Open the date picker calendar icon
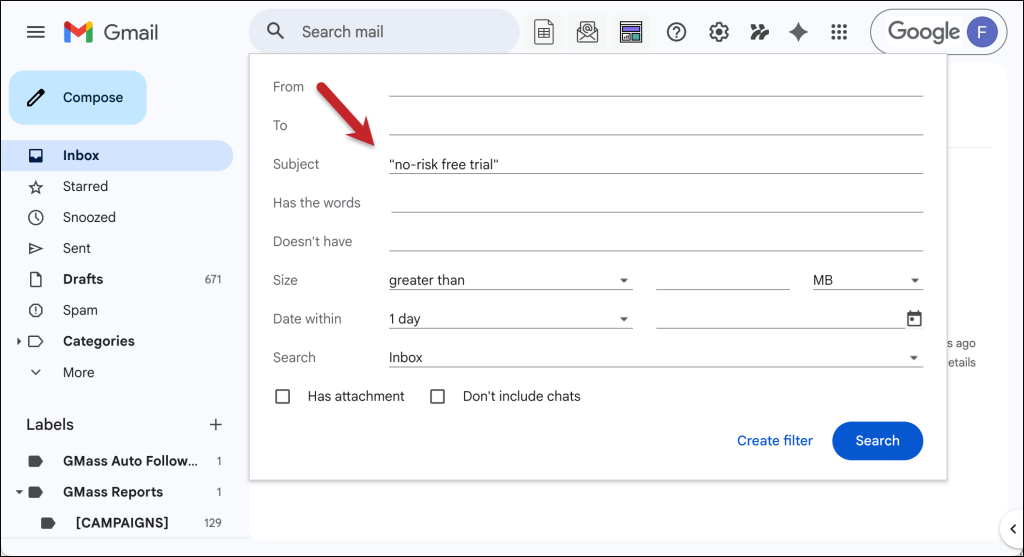 [913, 319]
